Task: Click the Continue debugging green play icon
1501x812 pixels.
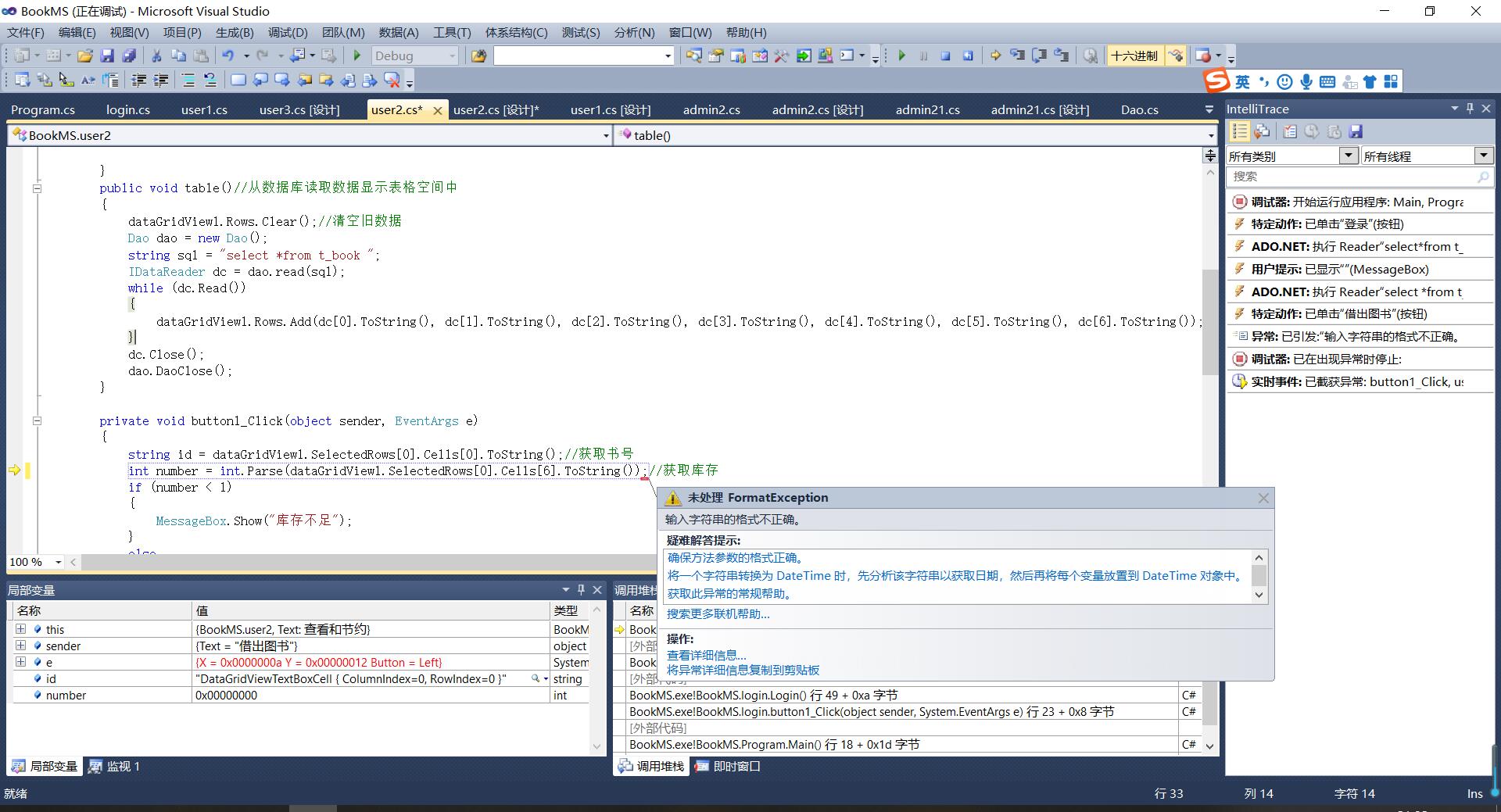Action: pos(902,55)
